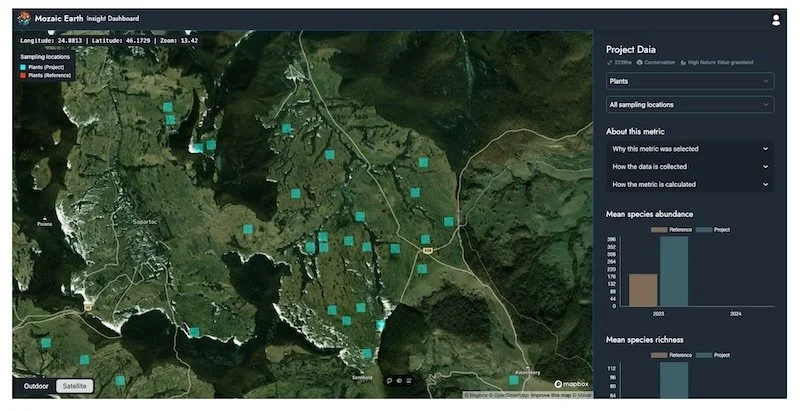Open the All sampling locations dropdown
This screenshot has width=800, height=411.
point(690,105)
